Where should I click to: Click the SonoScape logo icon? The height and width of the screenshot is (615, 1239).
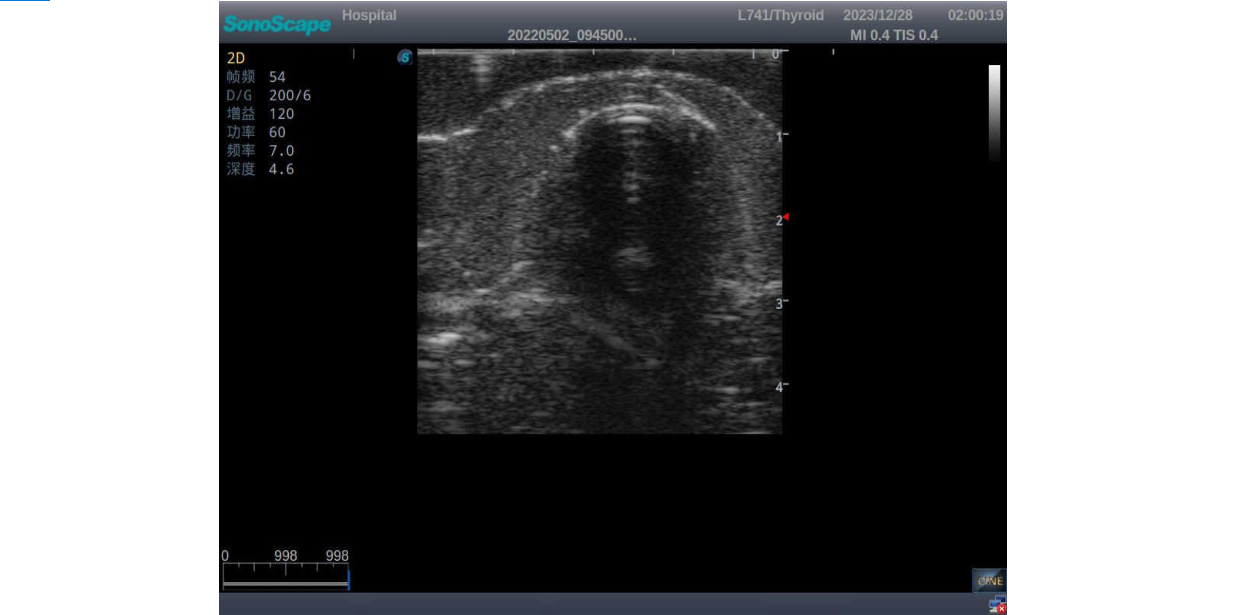(x=276, y=23)
